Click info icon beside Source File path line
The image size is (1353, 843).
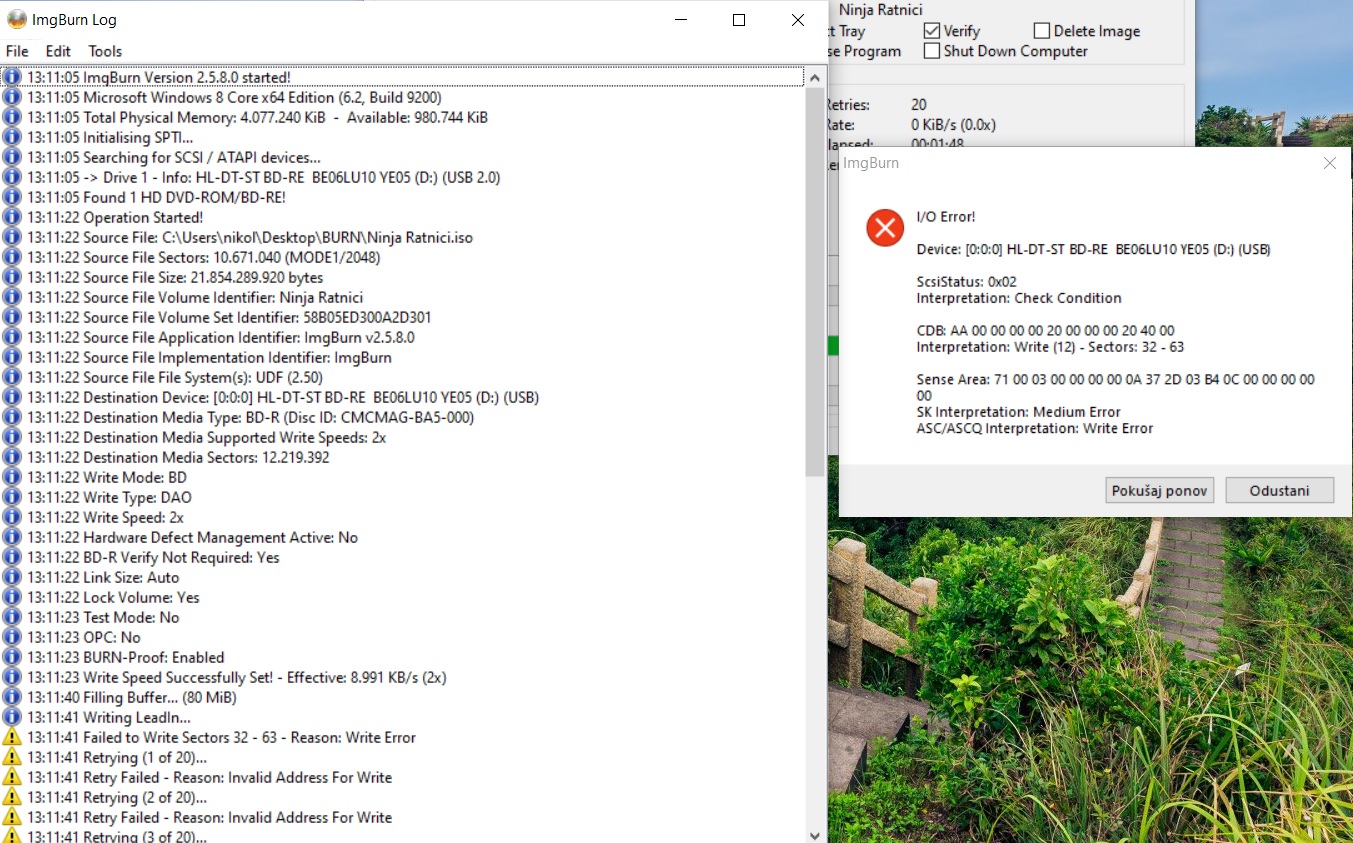click(12, 237)
